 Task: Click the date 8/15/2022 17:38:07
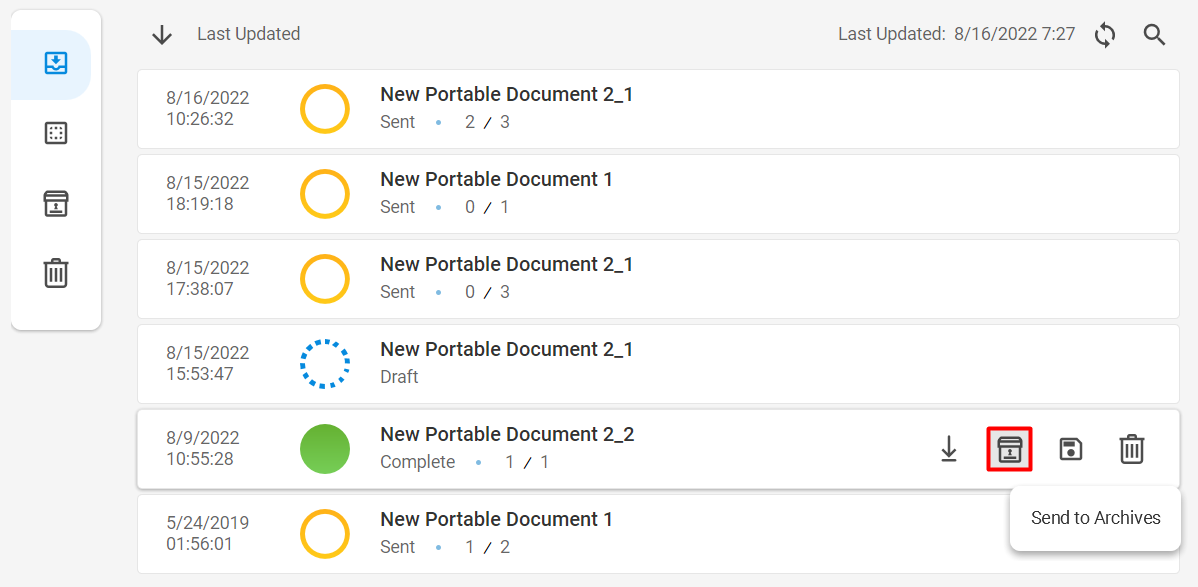[x=208, y=279]
